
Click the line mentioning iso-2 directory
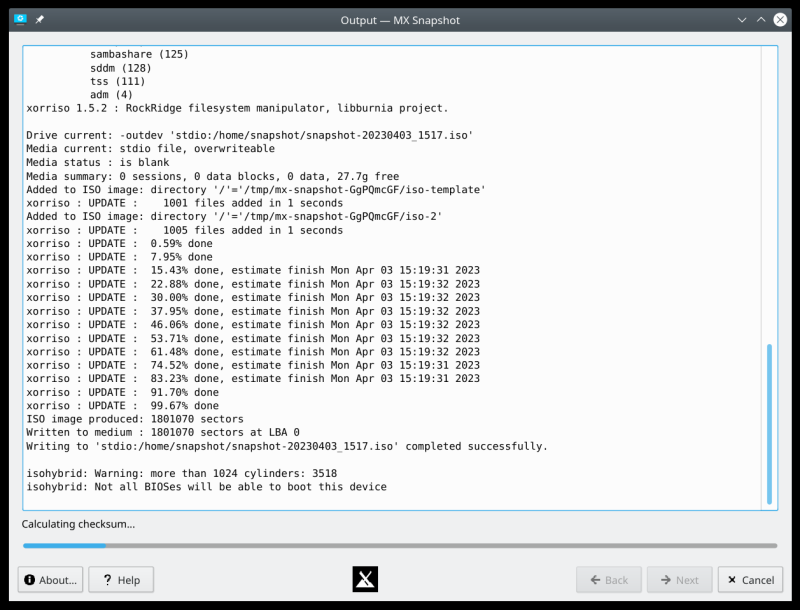coord(234,216)
